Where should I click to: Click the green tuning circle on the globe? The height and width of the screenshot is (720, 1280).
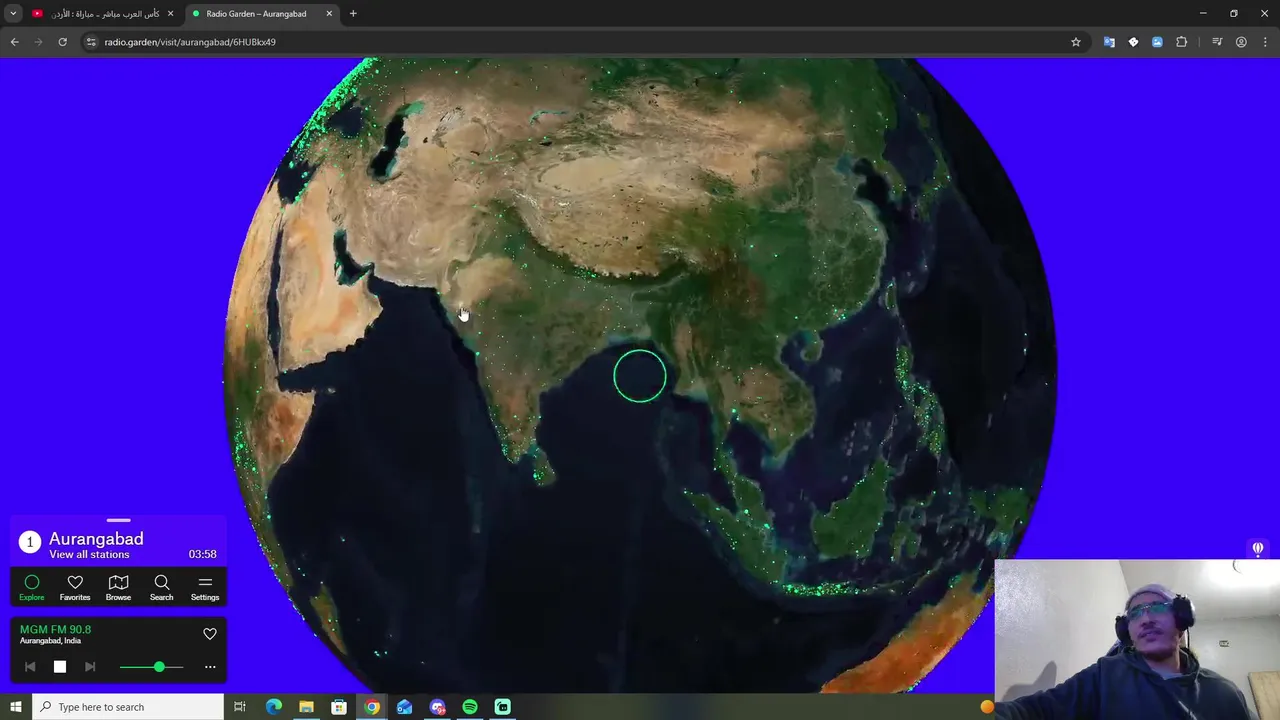click(x=640, y=376)
